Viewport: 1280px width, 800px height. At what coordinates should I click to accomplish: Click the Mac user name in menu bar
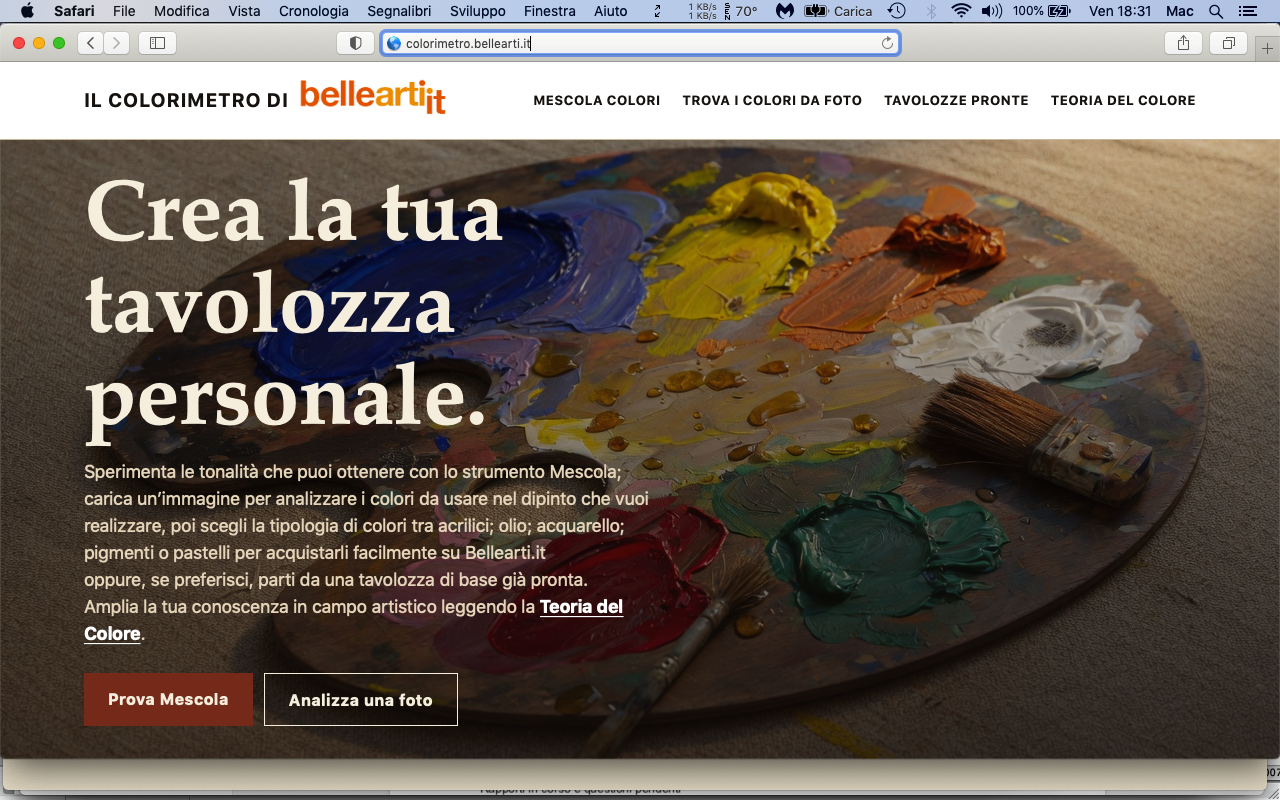tap(1180, 11)
